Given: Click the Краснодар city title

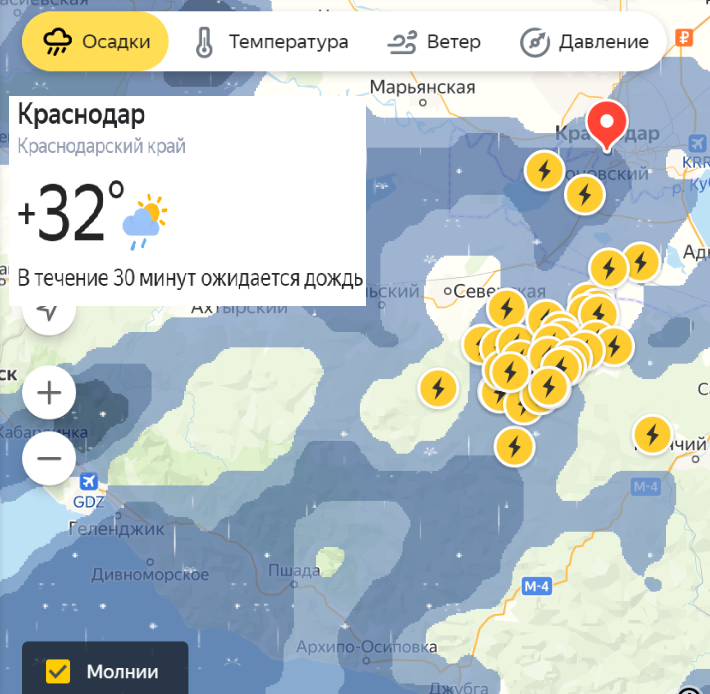Looking at the screenshot, I should click(82, 115).
